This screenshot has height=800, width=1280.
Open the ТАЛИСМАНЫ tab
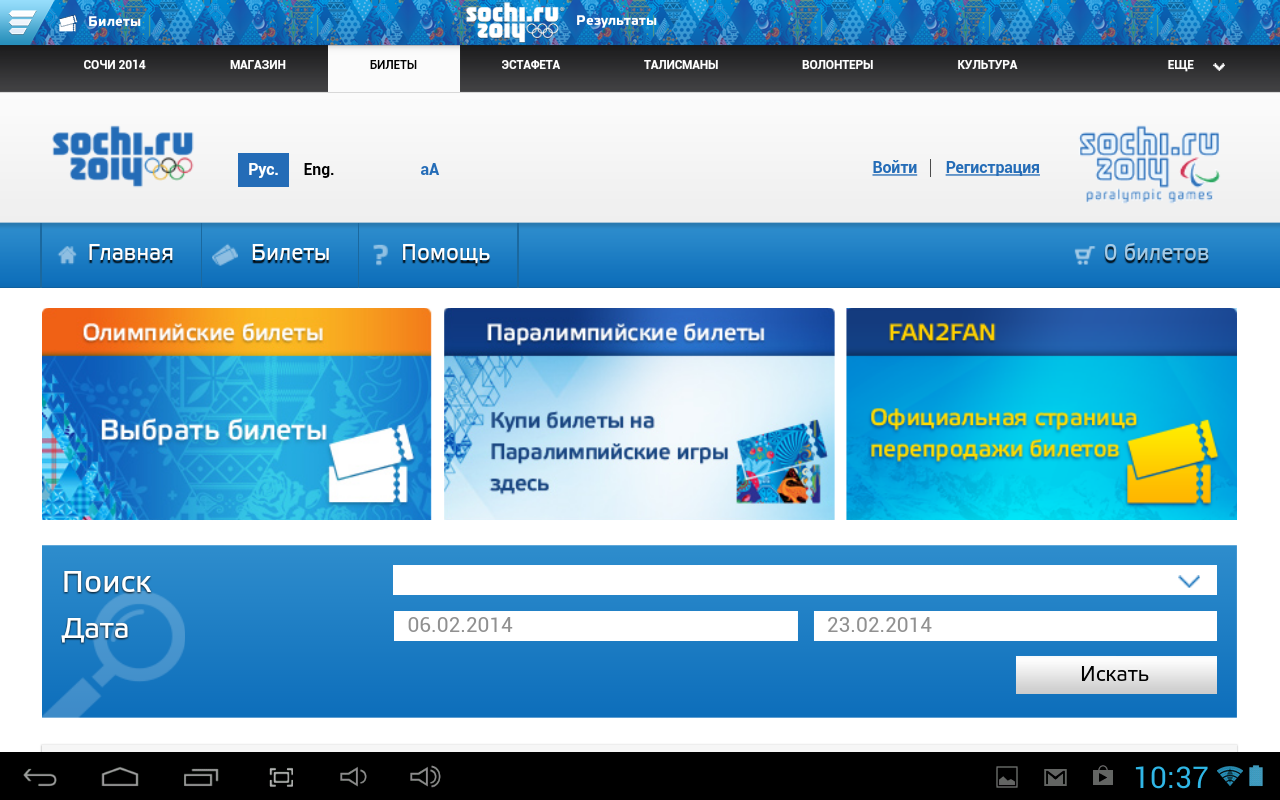[x=681, y=66]
